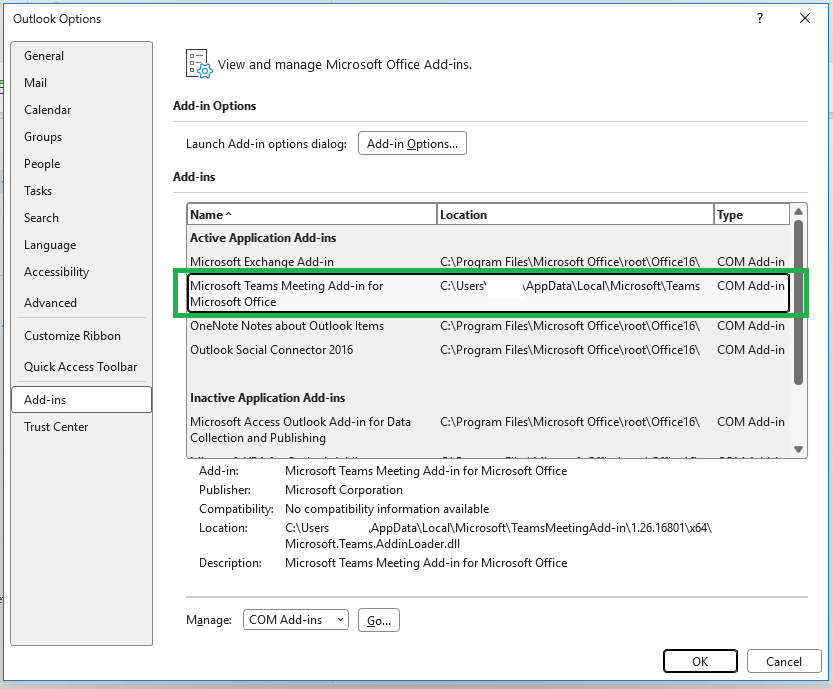Click the OneNote row location path
The height and width of the screenshot is (689, 833).
(570, 326)
